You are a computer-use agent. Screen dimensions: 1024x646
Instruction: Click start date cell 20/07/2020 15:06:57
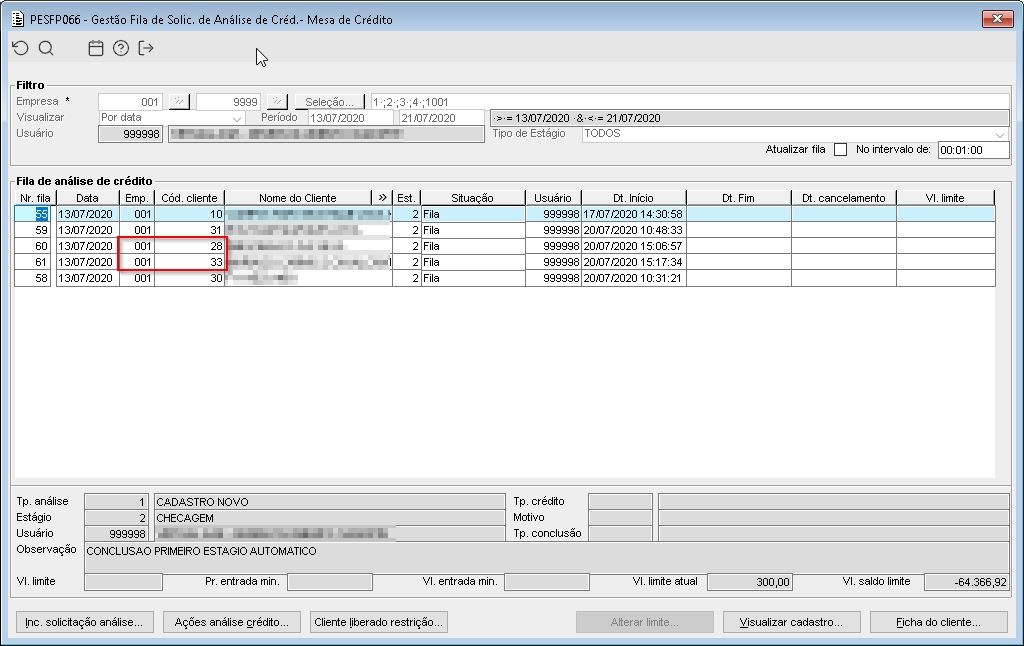pyautogui.click(x=633, y=246)
